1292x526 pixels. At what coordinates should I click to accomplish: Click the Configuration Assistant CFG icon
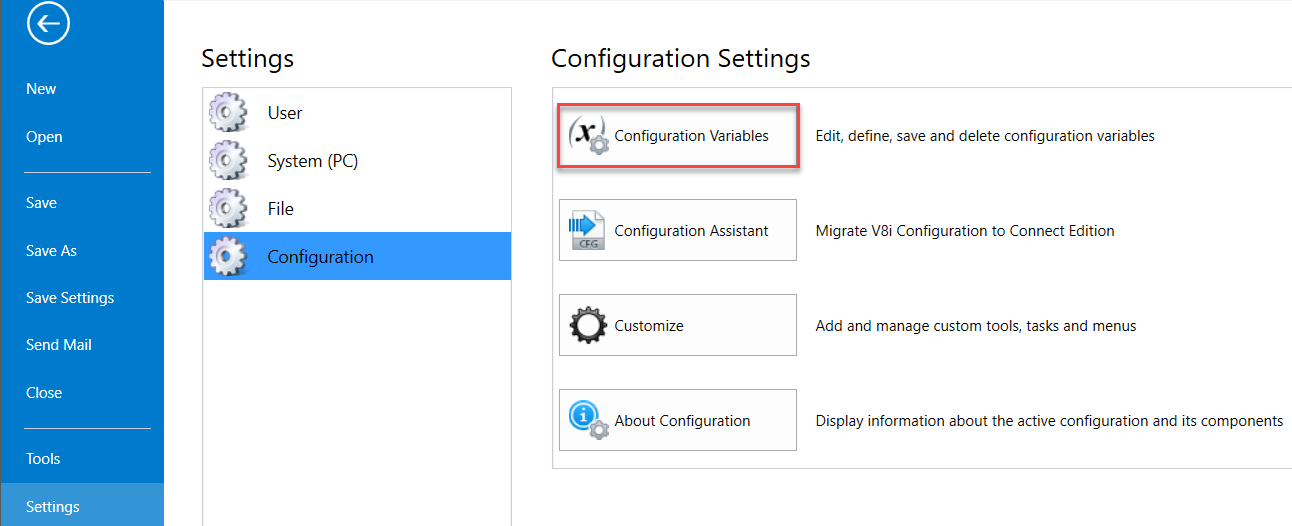pos(587,230)
